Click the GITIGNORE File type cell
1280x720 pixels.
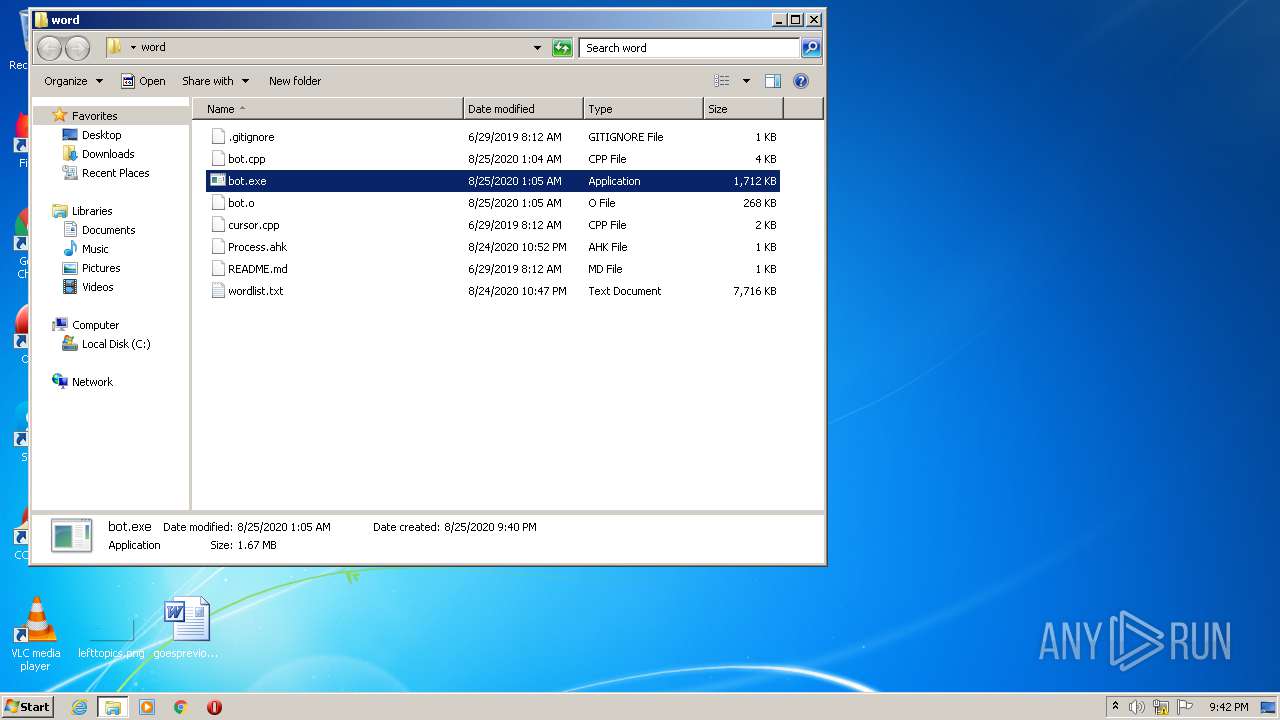point(625,137)
